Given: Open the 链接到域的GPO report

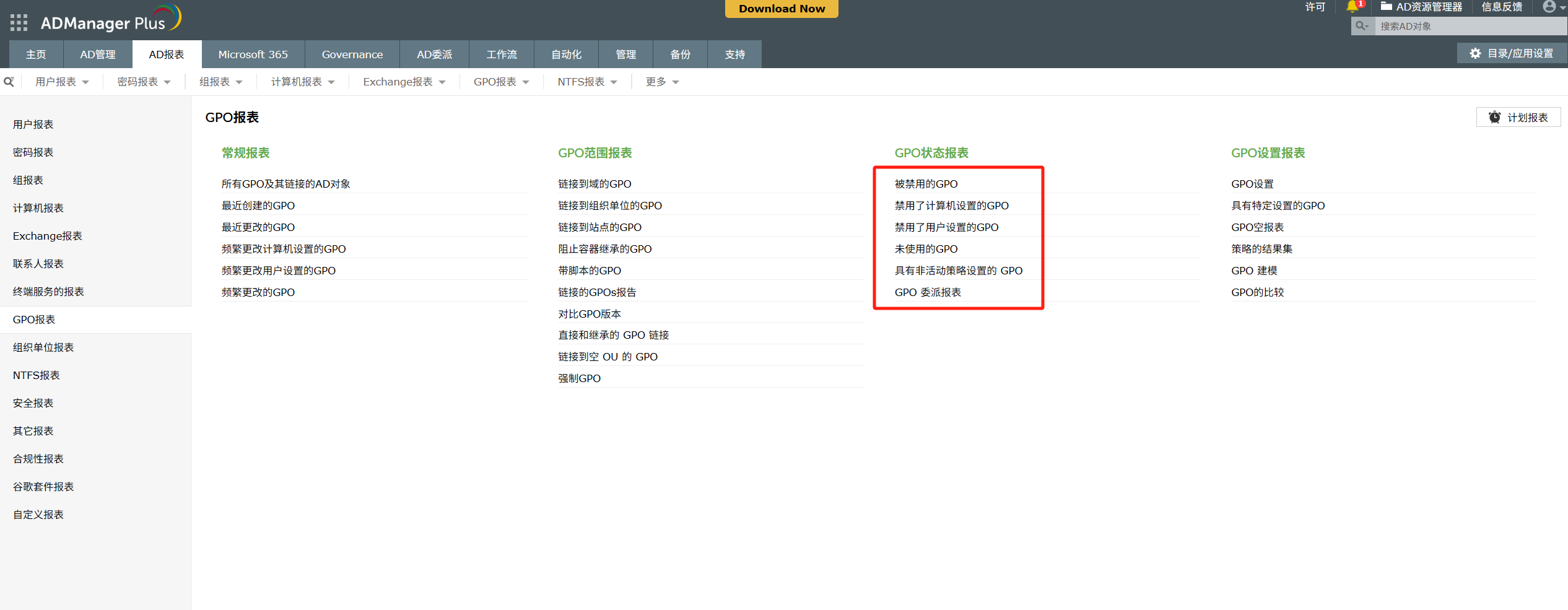Looking at the screenshot, I should coord(595,184).
